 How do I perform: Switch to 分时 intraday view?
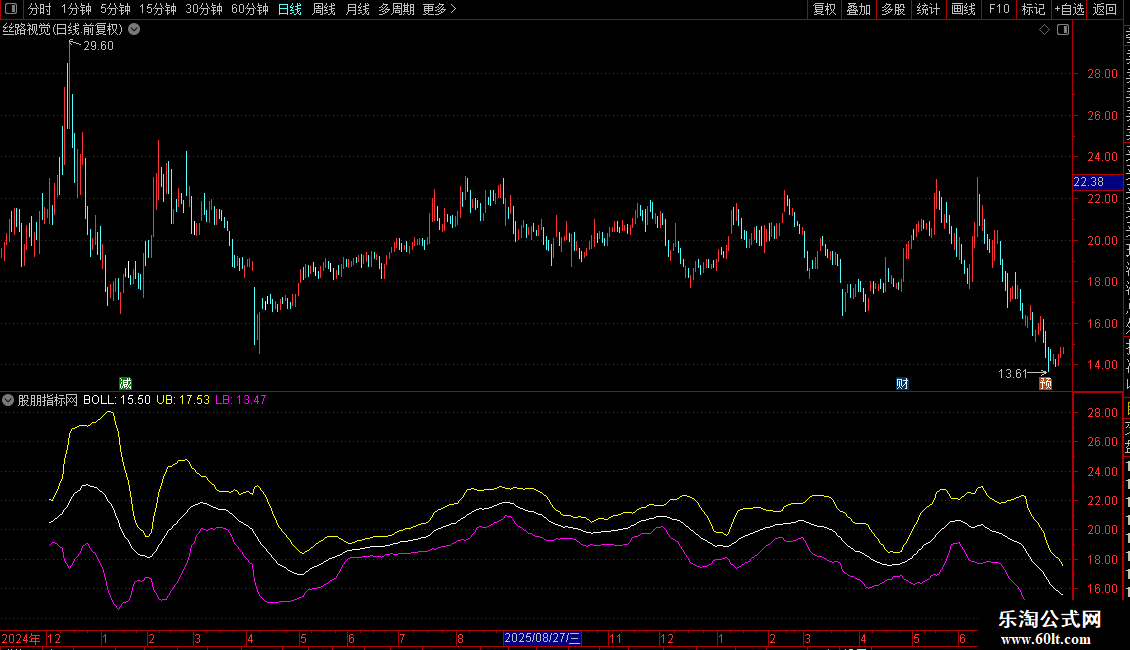[40, 9]
